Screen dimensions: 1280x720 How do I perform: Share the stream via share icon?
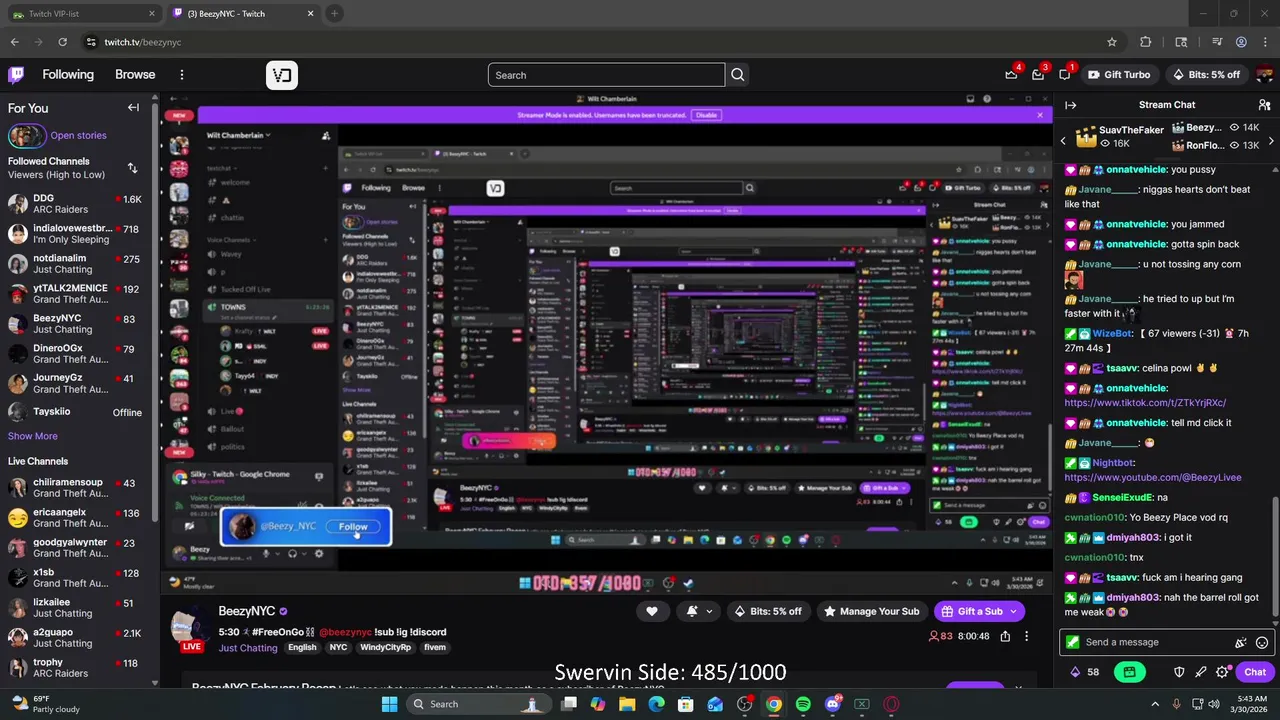[x=1005, y=636]
